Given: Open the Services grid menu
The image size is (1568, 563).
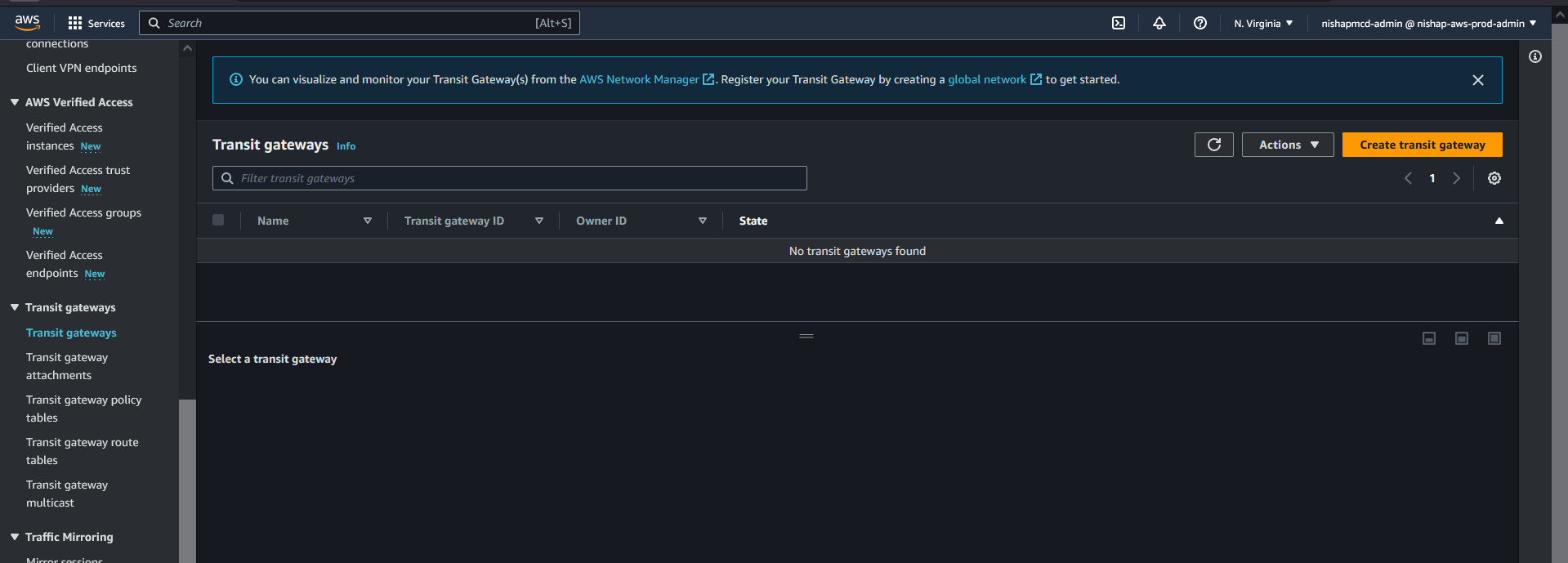Looking at the screenshot, I should click(96, 23).
